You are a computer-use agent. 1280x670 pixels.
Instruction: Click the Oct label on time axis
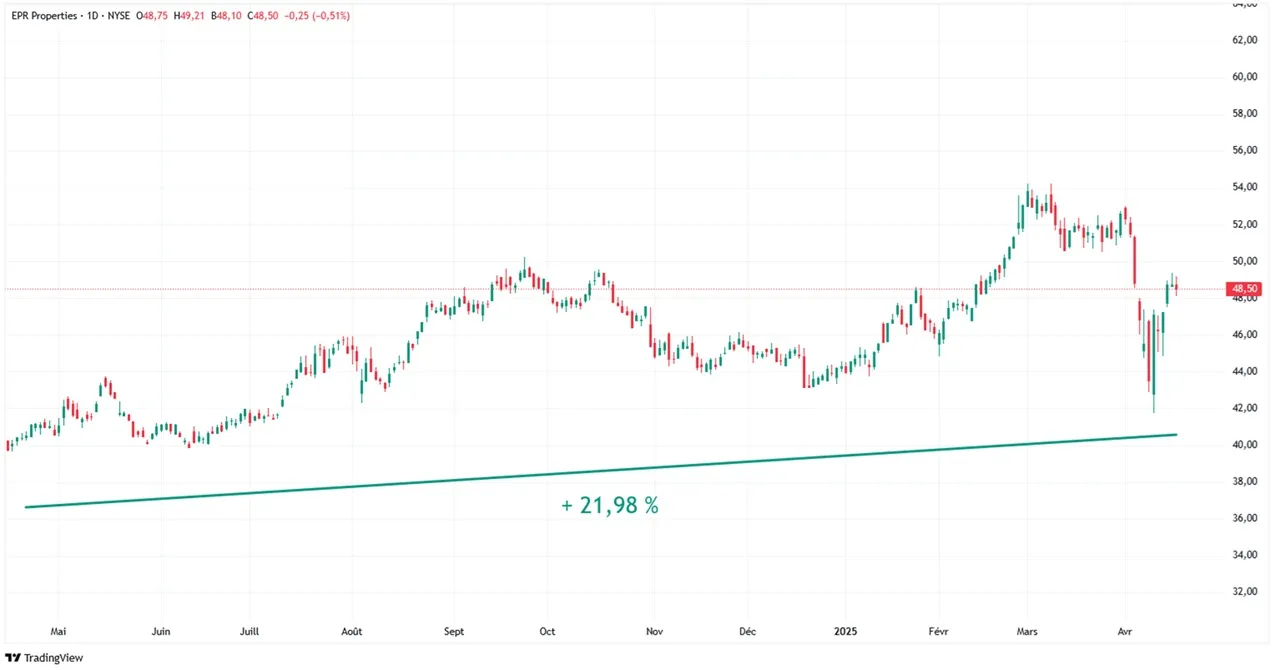[x=547, y=631]
